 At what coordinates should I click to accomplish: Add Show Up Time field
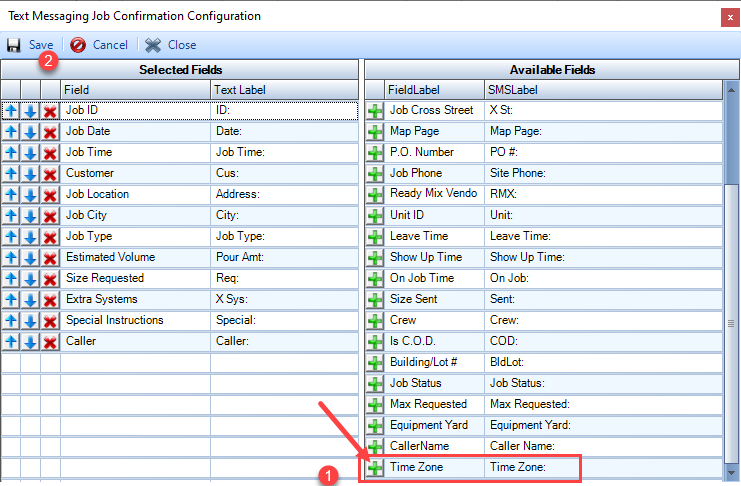tap(375, 258)
